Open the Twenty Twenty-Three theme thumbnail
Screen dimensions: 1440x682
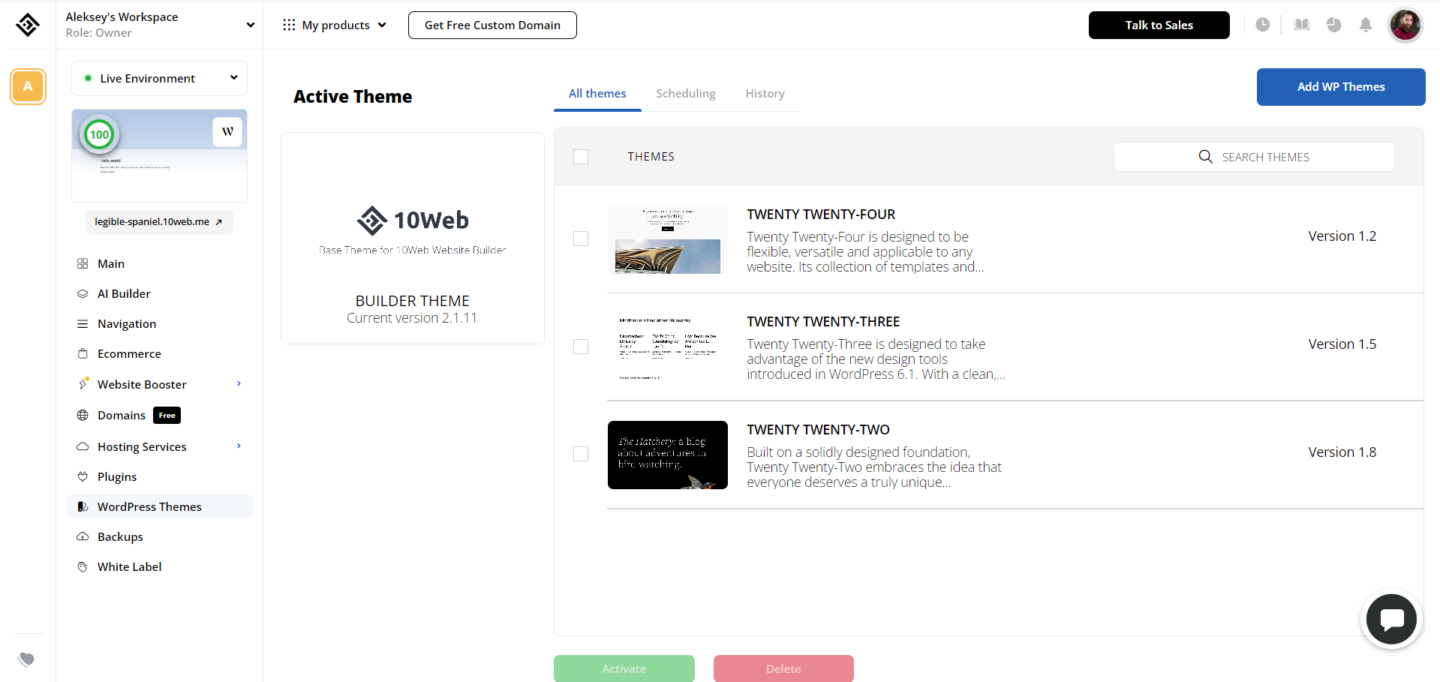tap(668, 347)
